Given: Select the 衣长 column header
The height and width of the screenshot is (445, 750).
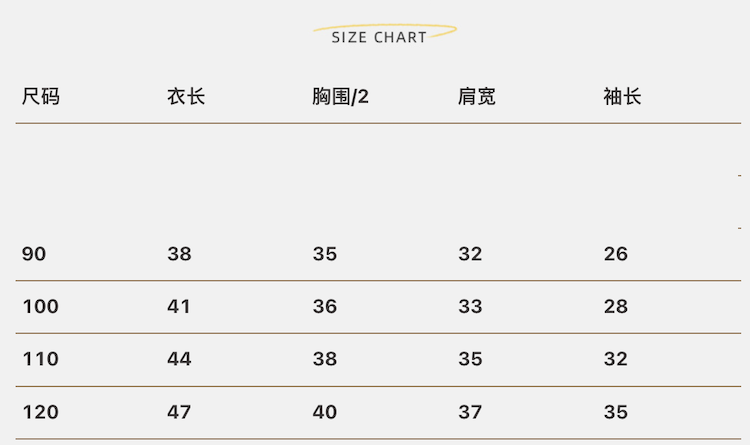Looking at the screenshot, I should (186, 97).
